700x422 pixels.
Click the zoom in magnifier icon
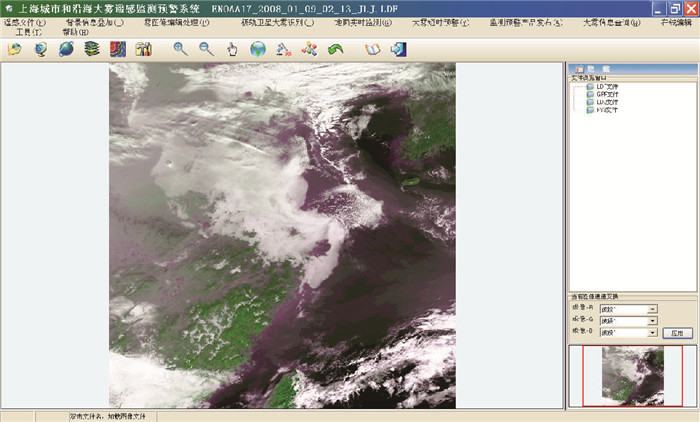tap(180, 48)
